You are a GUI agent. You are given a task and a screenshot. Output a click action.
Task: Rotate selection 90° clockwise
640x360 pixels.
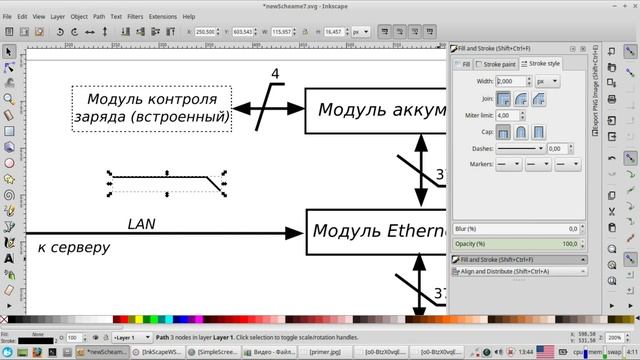[75, 32]
